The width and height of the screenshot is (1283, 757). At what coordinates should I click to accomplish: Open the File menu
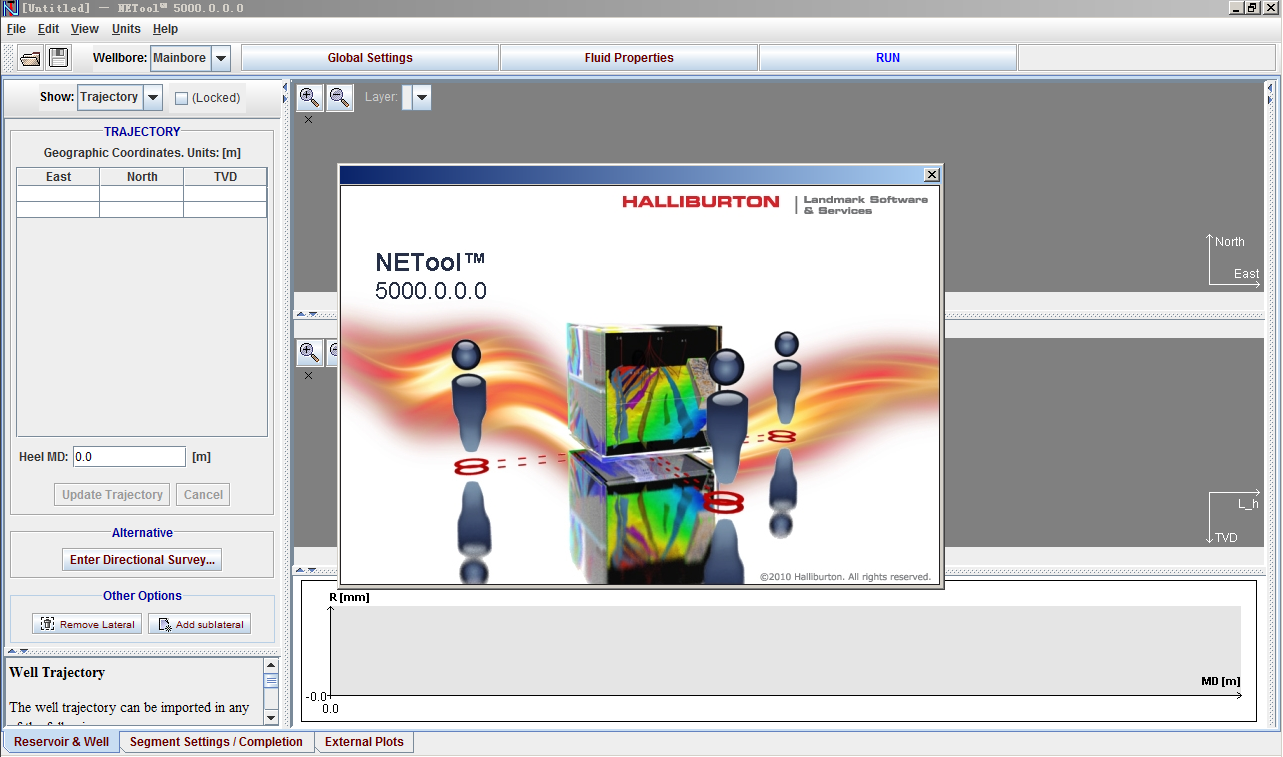16,29
